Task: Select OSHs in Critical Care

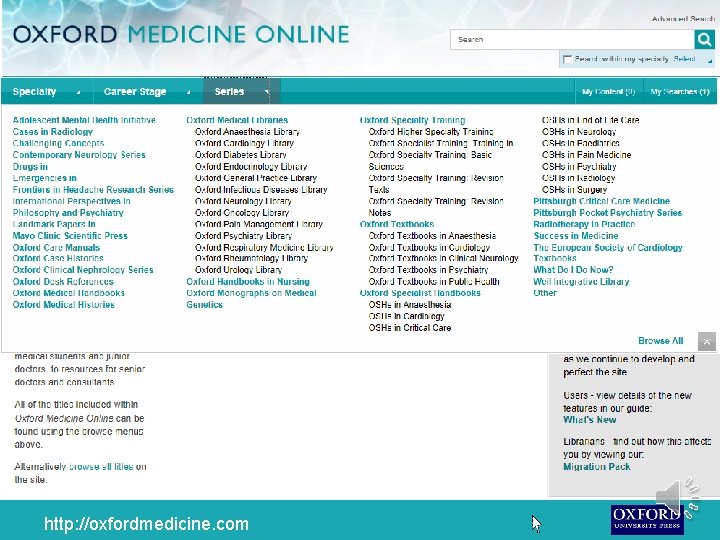Action: (x=410, y=328)
